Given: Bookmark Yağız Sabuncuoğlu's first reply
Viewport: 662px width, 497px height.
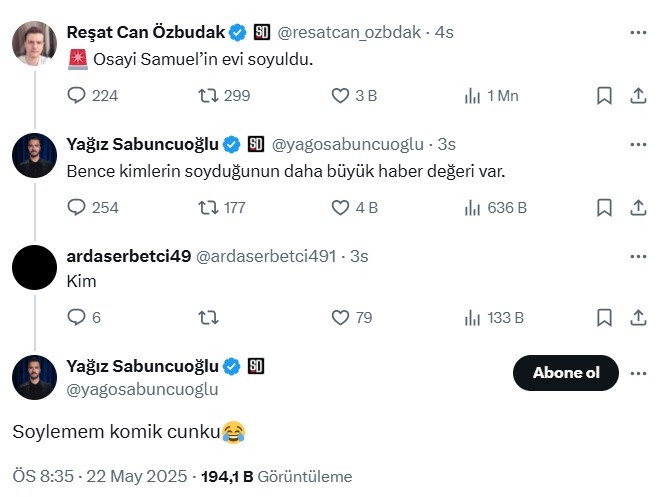Looking at the screenshot, I should click(604, 207).
